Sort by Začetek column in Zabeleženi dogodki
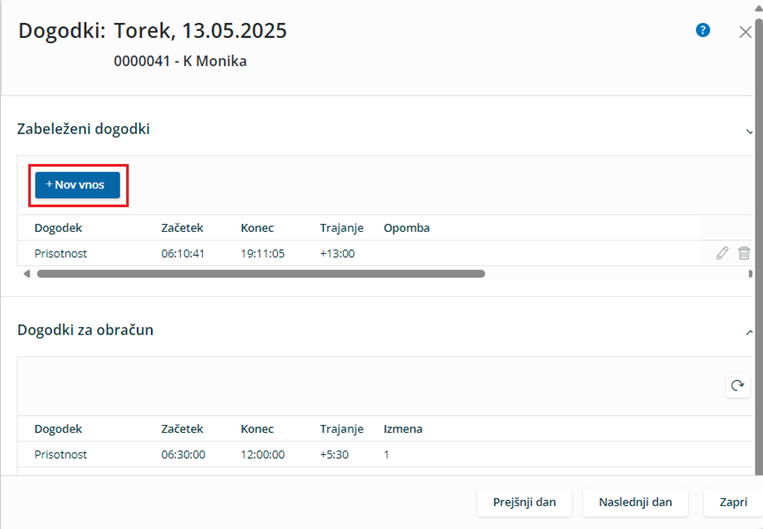Viewport: 763px width, 529px height. pyautogui.click(x=182, y=228)
